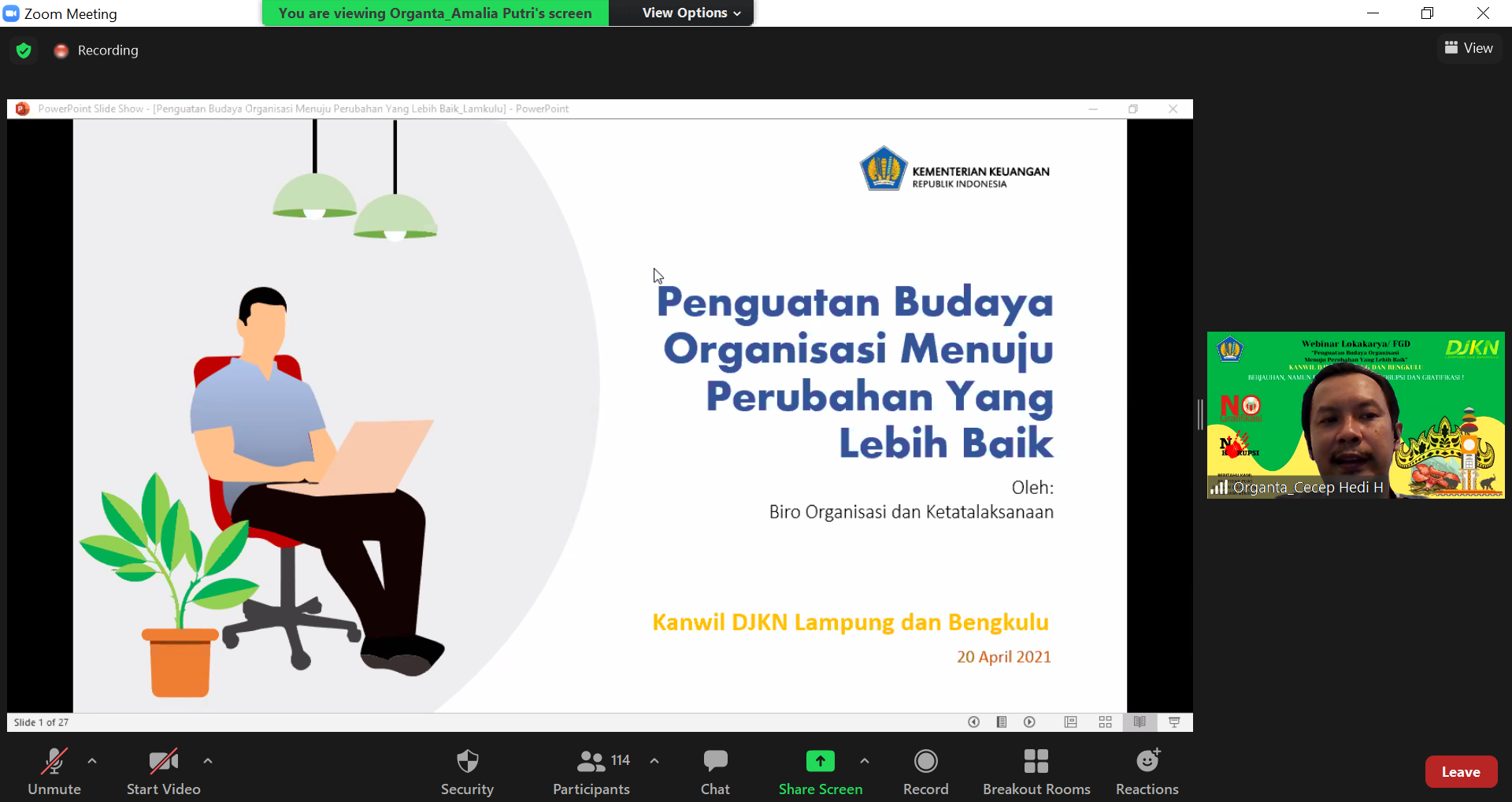
Task: Click 'Biro Organisasi dan Ketatalaksanaan' text
Action: click(x=911, y=512)
